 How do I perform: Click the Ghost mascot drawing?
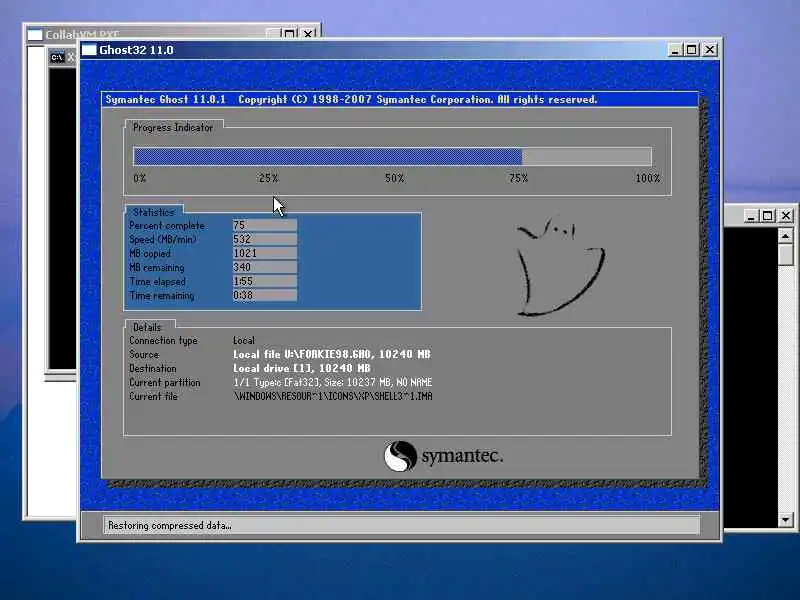click(560, 266)
